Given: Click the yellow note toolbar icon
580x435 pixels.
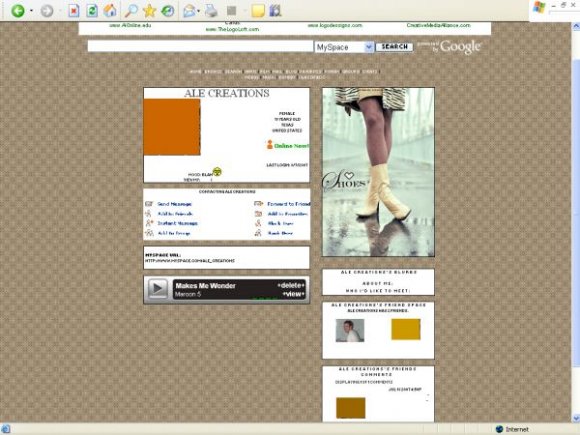Looking at the screenshot, I should tap(258, 11).
